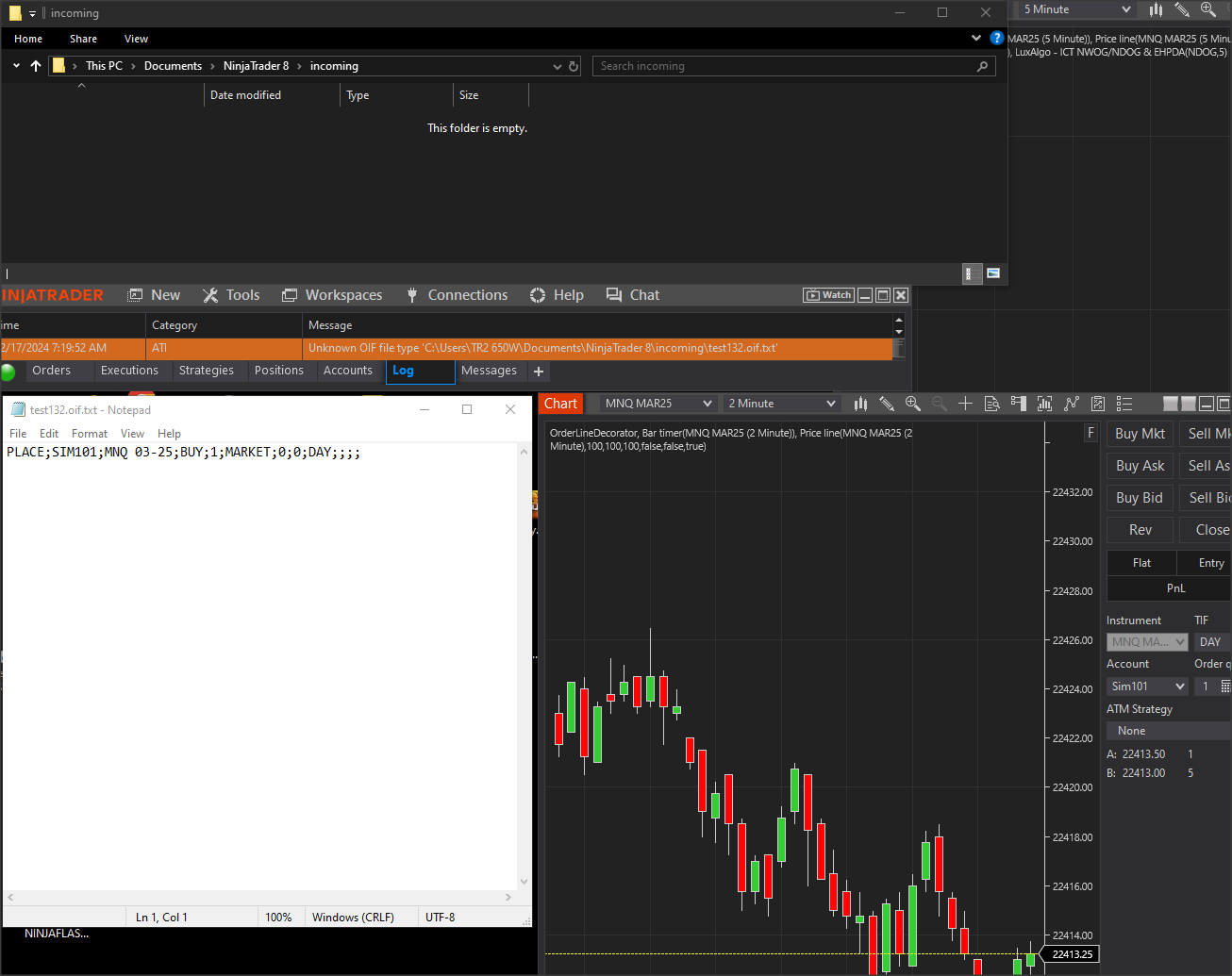Open Format menu in Notepad
Image resolution: width=1232 pixels, height=976 pixels.
point(90,434)
